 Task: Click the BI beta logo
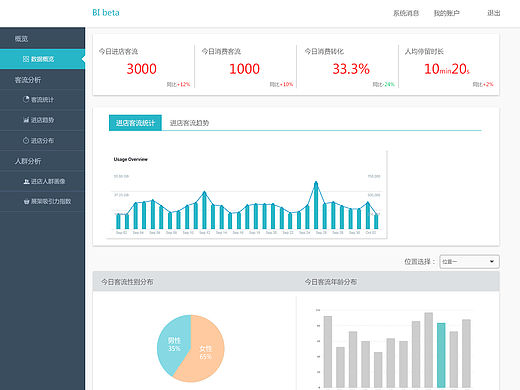click(106, 13)
